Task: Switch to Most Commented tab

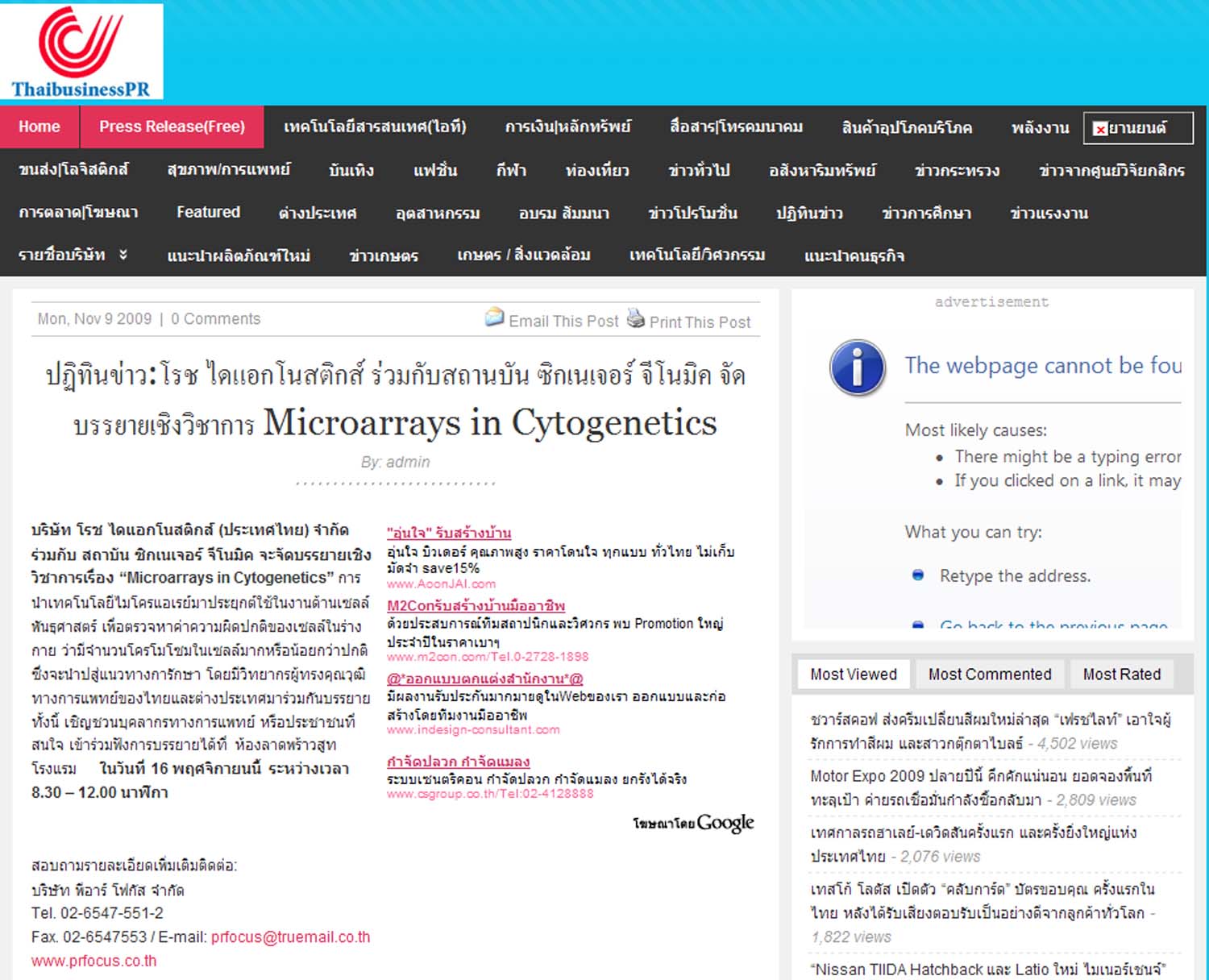Action: click(x=990, y=675)
